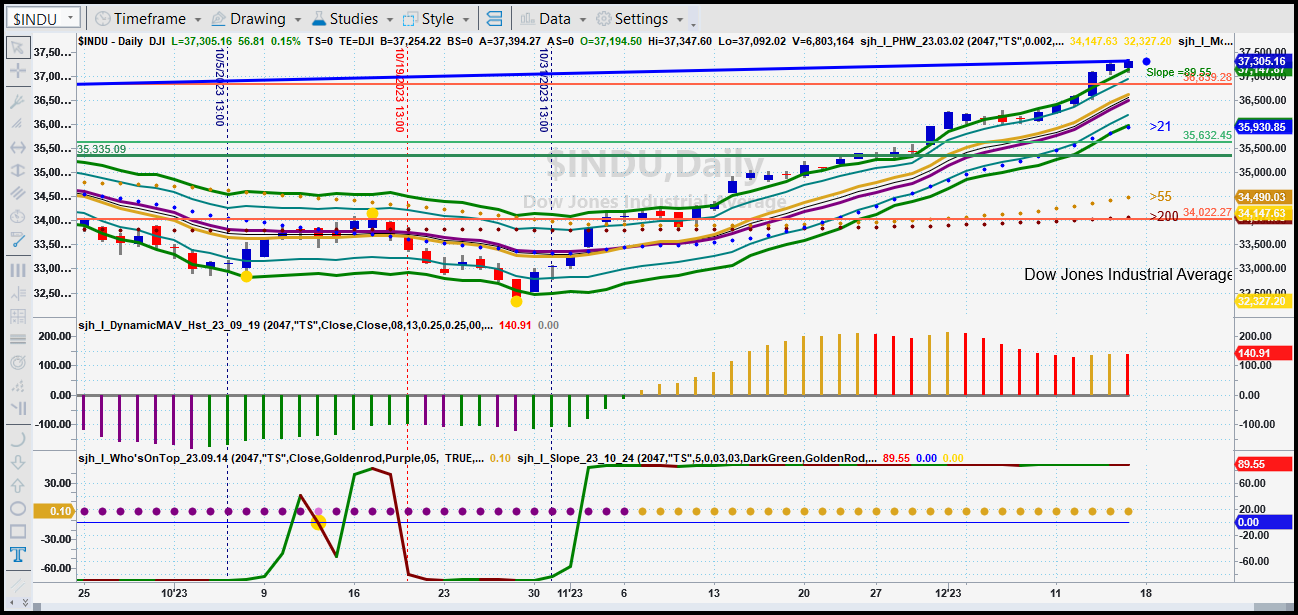Open the Drawing menu
Screen dimensions: 1298x615
click(257, 19)
